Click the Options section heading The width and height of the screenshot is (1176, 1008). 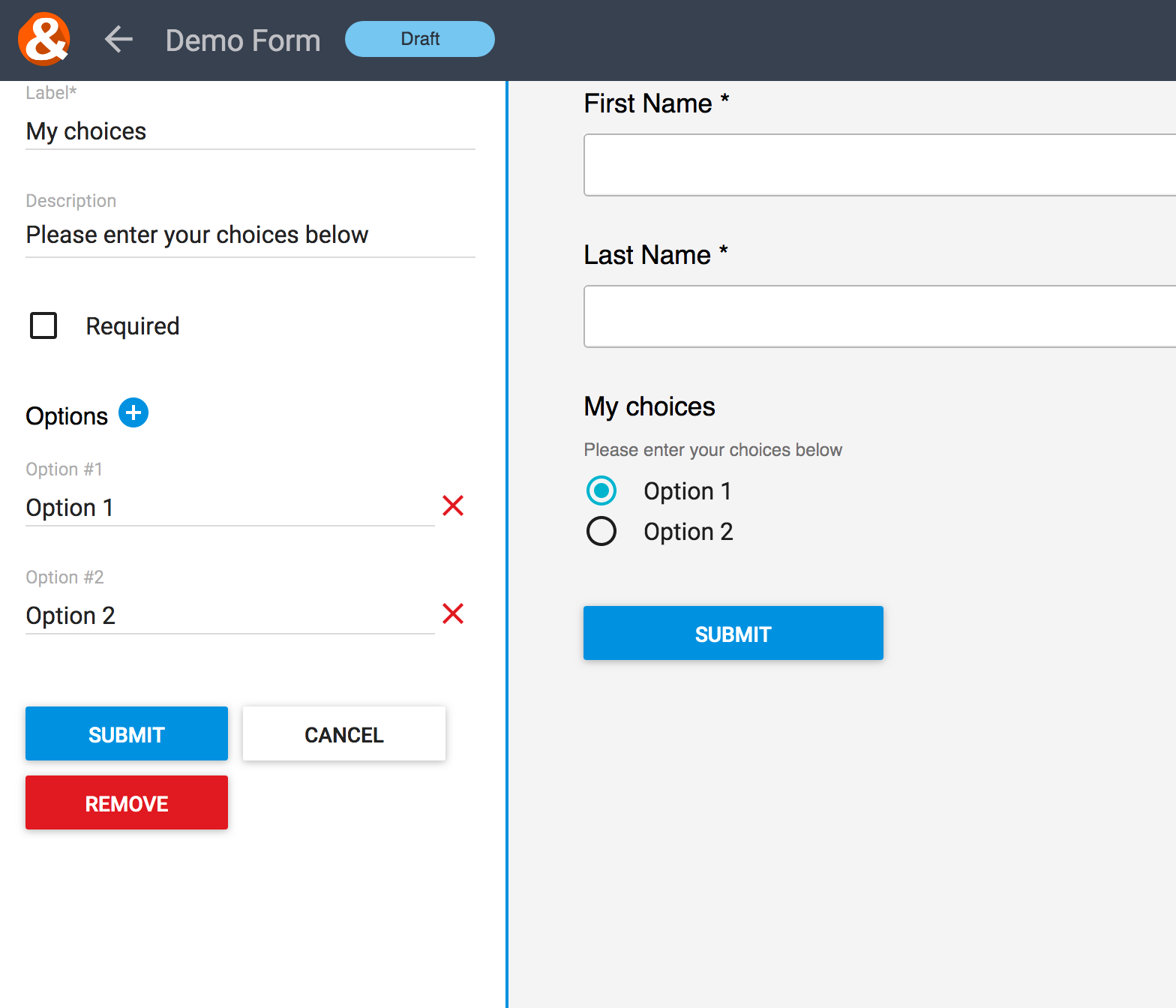click(67, 416)
